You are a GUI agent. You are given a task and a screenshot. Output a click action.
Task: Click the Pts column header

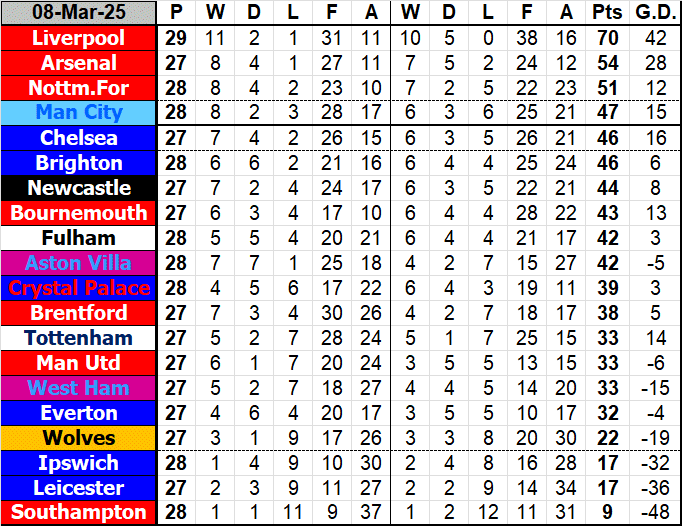(x=606, y=13)
